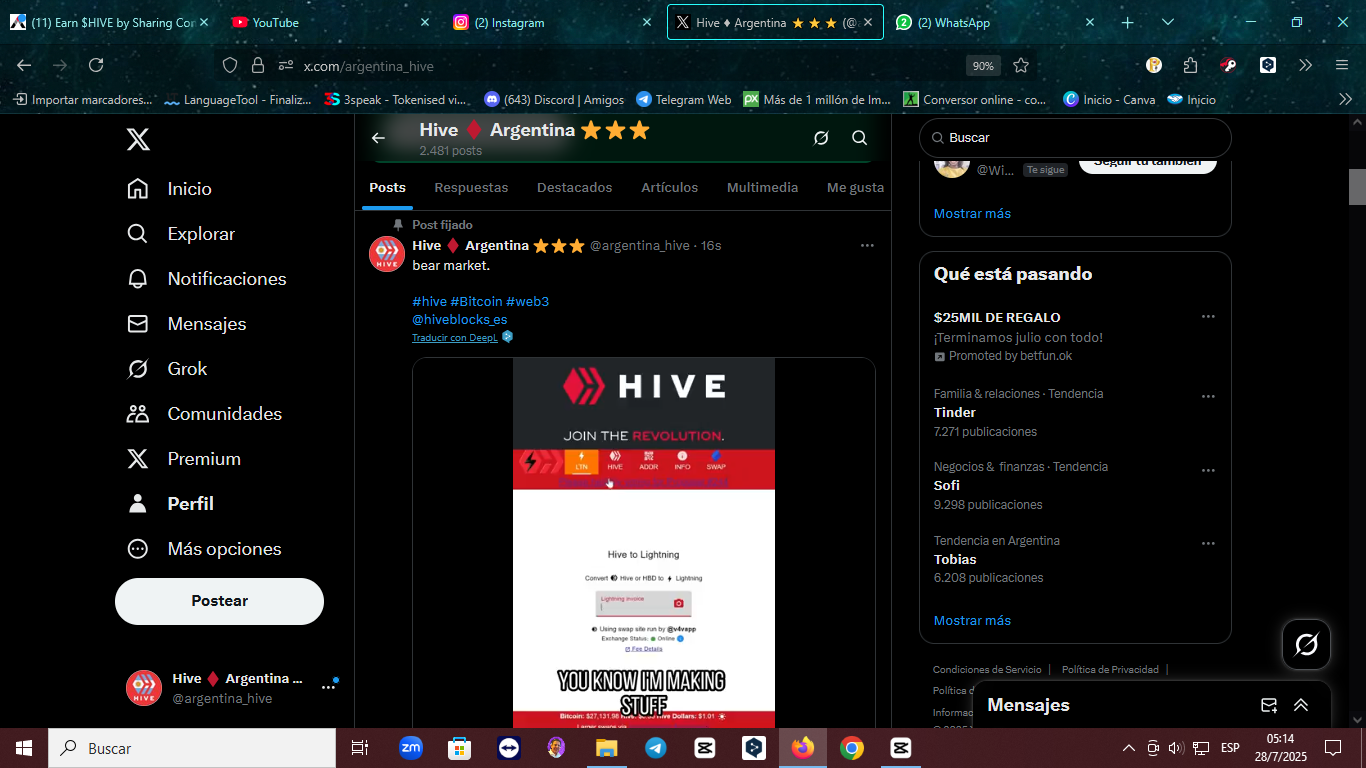Expand the Mensajes drawer

1301,705
